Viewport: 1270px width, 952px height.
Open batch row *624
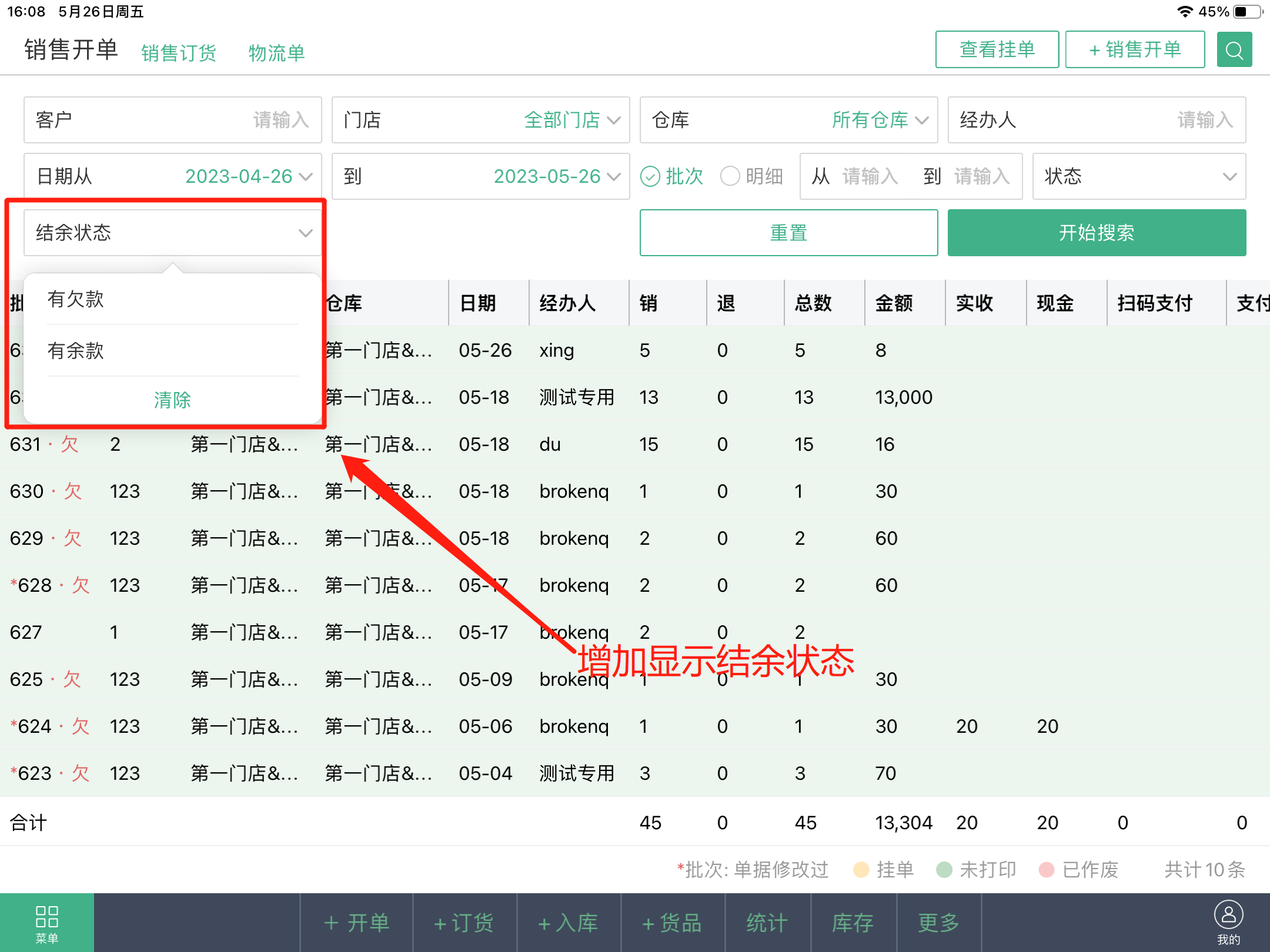click(x=635, y=726)
